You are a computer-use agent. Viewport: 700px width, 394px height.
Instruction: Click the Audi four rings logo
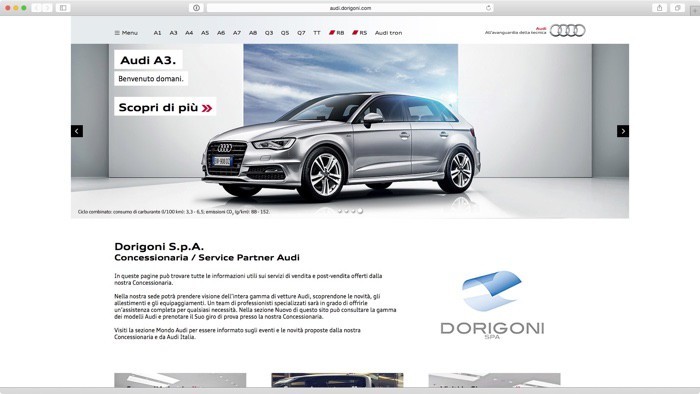coord(567,30)
